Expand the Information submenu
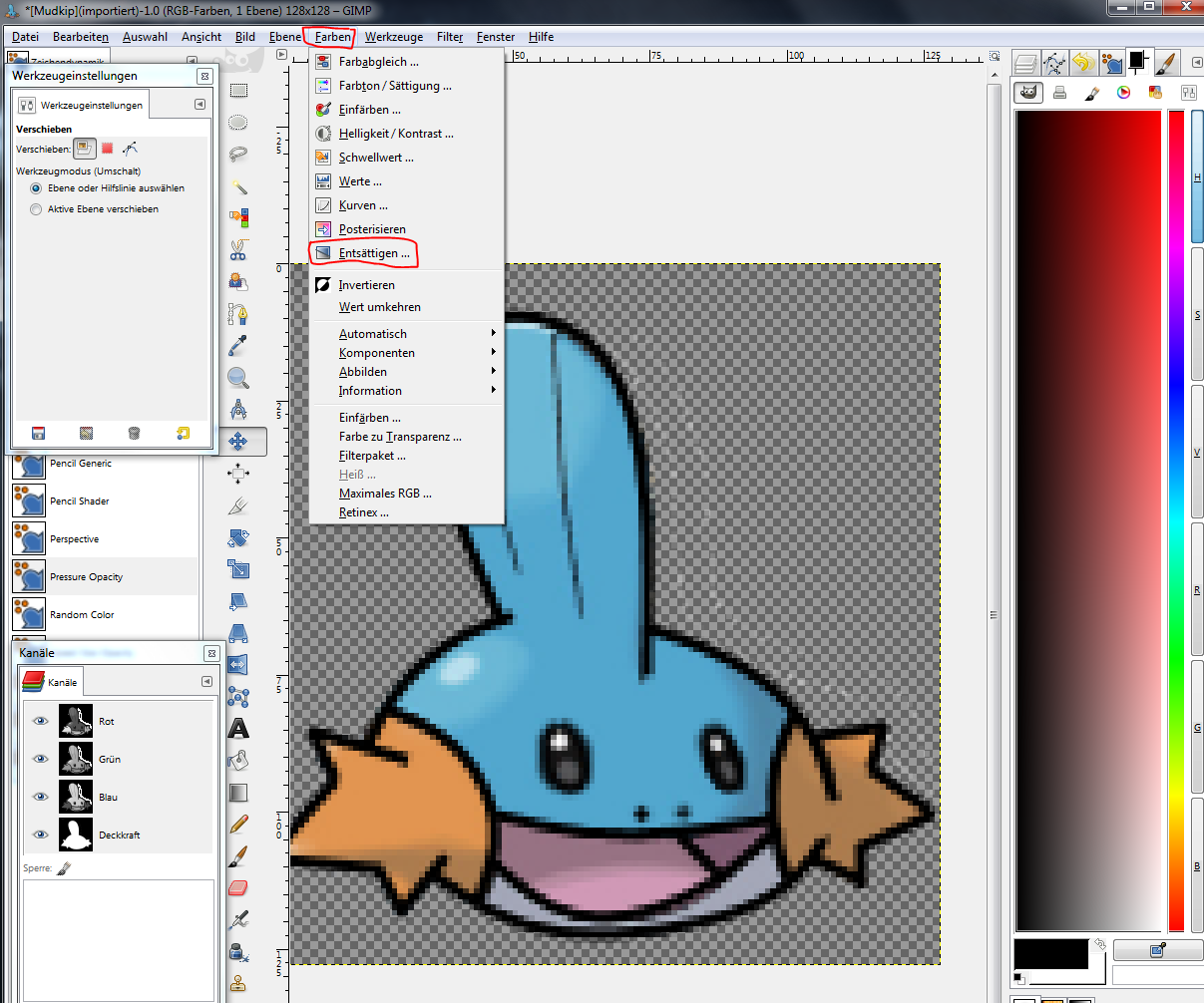The height and width of the screenshot is (1003, 1204). pyautogui.click(x=406, y=391)
